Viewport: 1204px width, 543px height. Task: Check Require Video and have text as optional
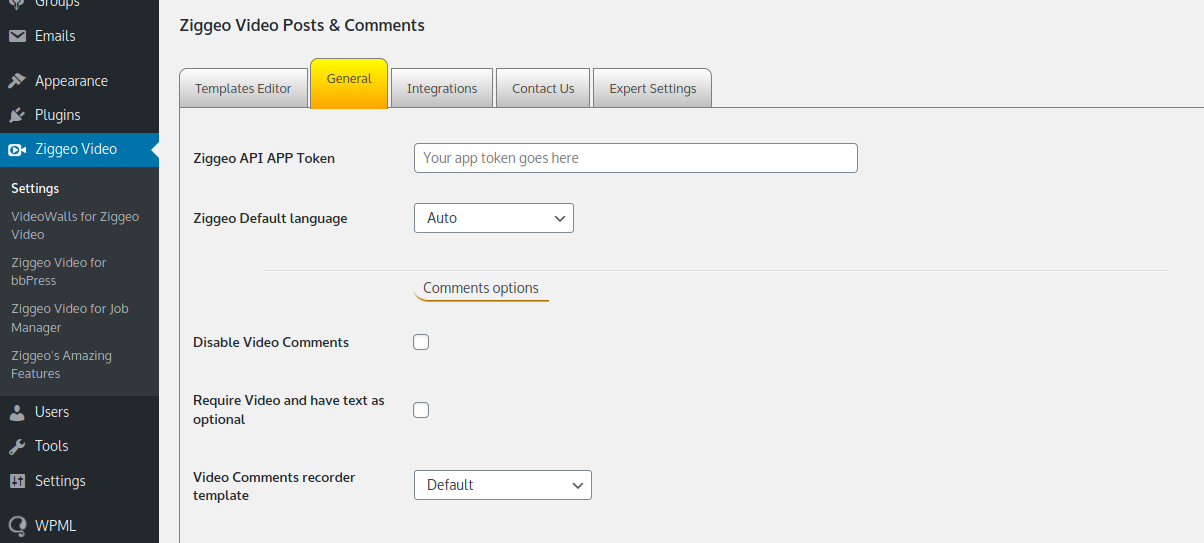point(421,410)
